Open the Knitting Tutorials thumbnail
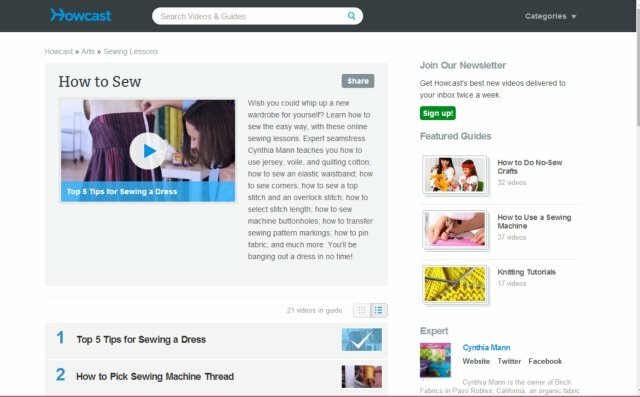 tap(455, 284)
